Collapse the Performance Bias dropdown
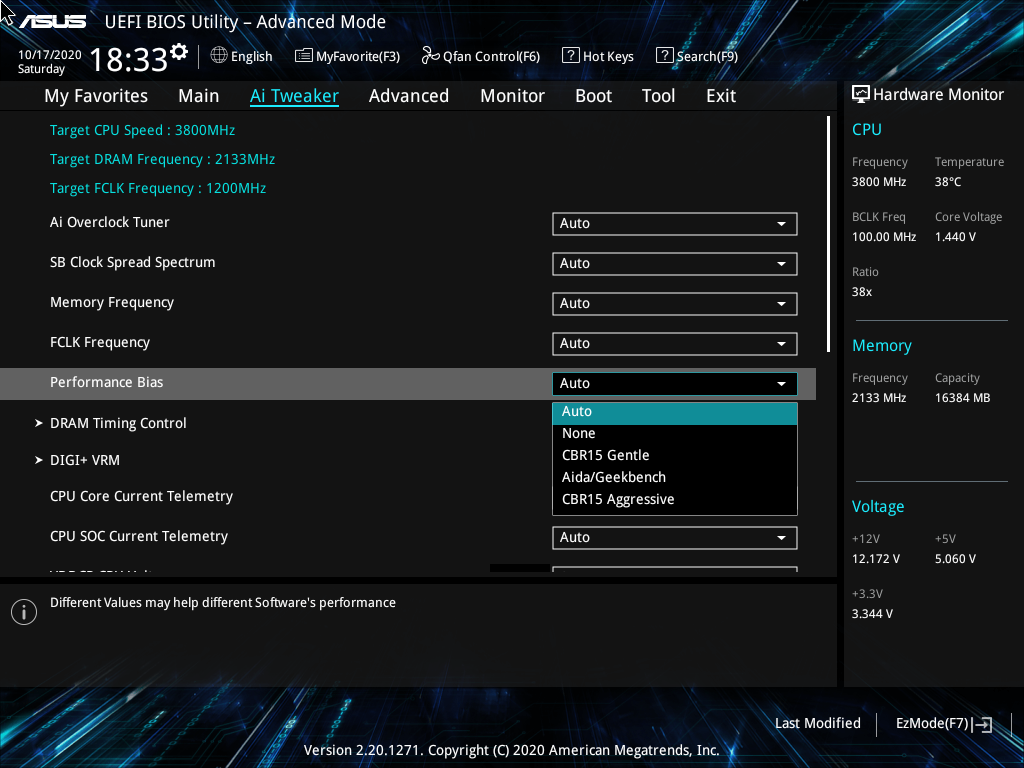The image size is (1024, 768). [x=675, y=383]
